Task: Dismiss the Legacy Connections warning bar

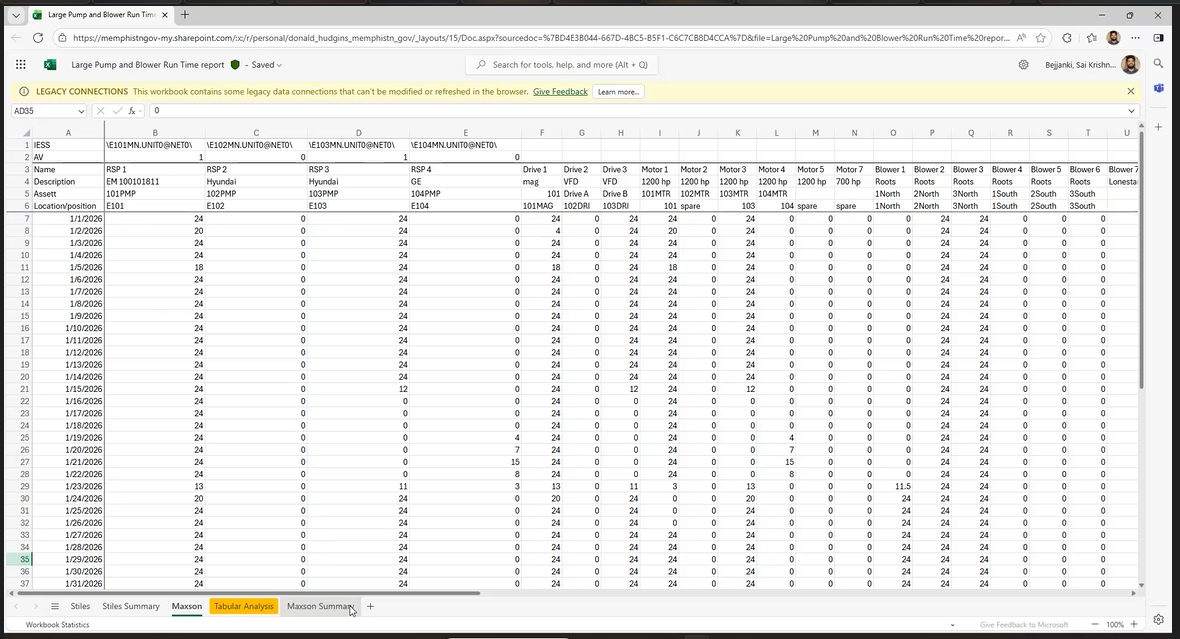Action: (x=1131, y=91)
